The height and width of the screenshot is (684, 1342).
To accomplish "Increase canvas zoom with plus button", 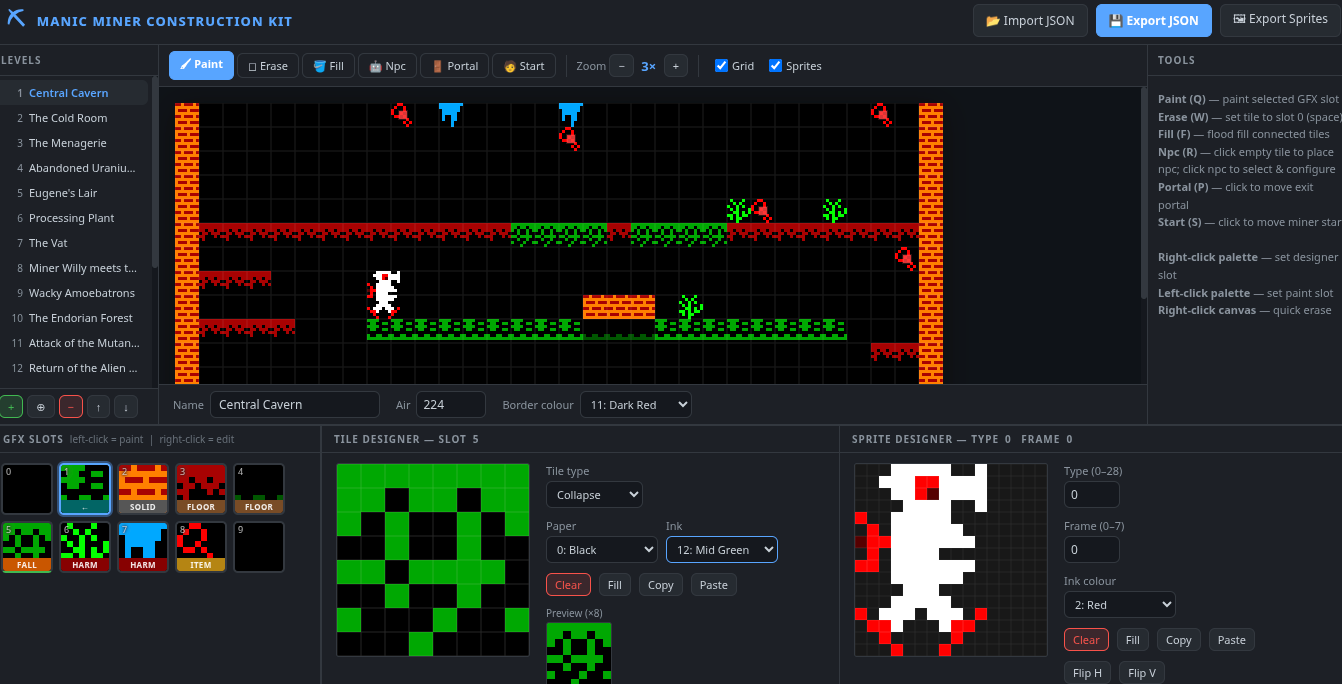I will coord(675,66).
